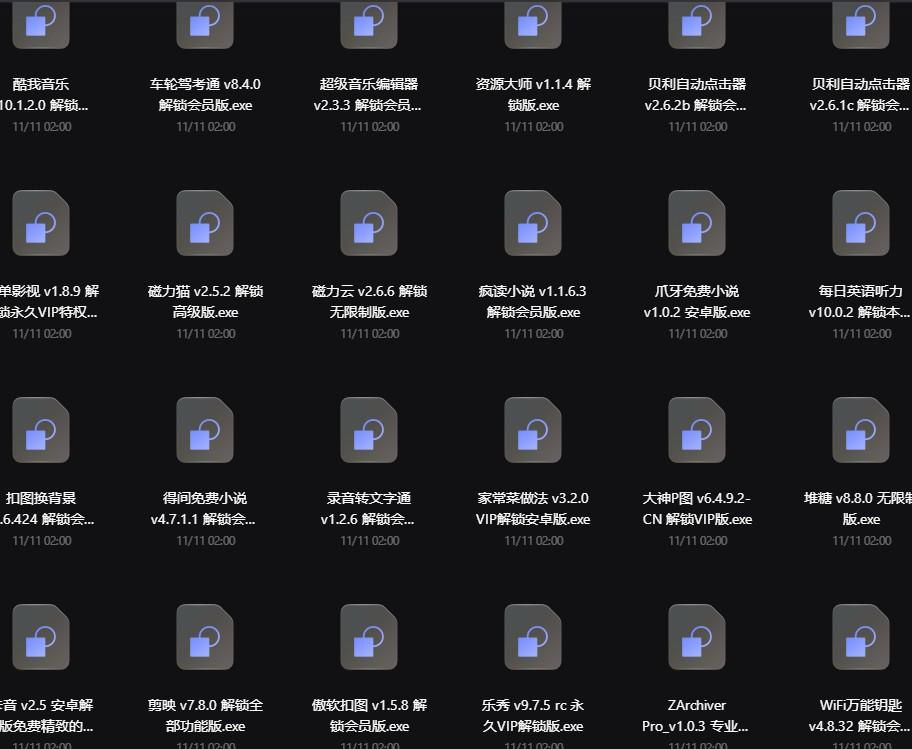Click the file icon above 酷我音乐

(x=41, y=24)
